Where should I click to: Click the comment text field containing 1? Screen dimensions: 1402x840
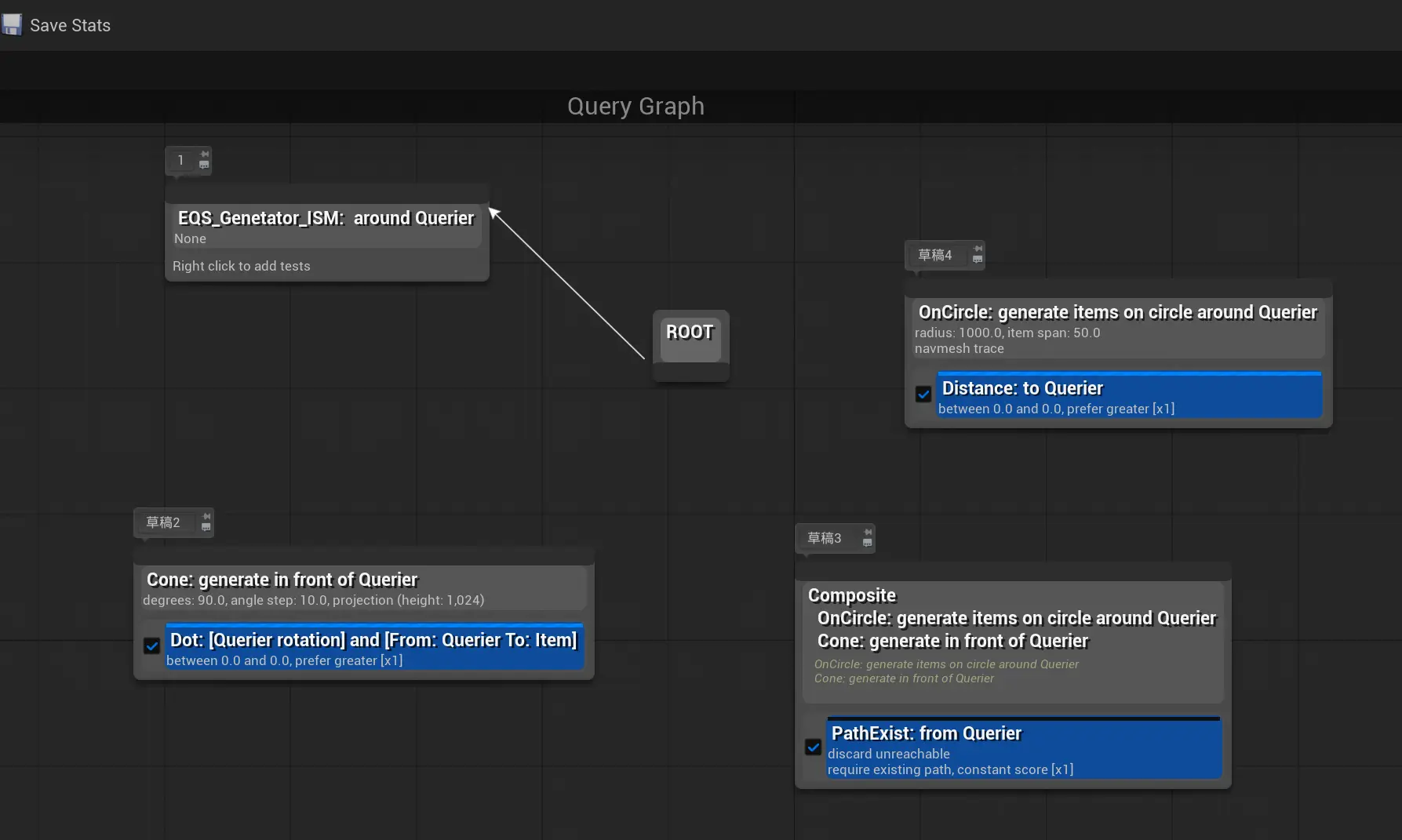[x=180, y=160]
